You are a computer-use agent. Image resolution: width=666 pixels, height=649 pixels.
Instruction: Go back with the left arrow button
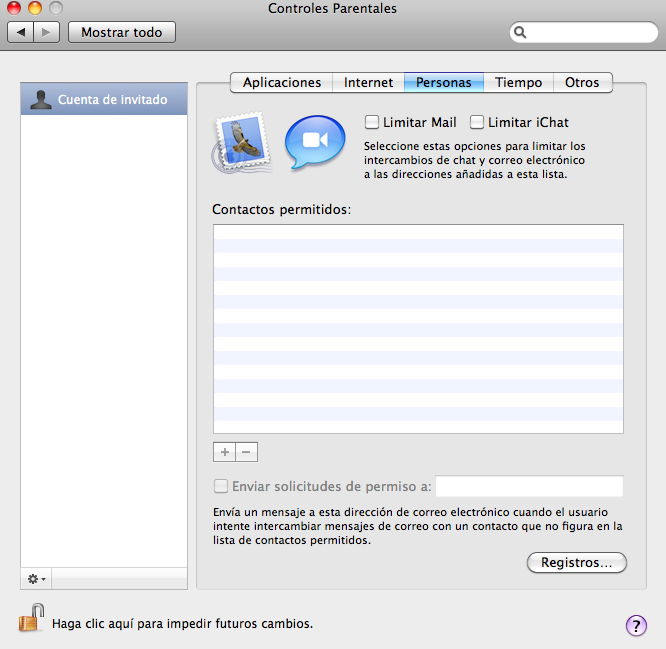click(x=22, y=32)
